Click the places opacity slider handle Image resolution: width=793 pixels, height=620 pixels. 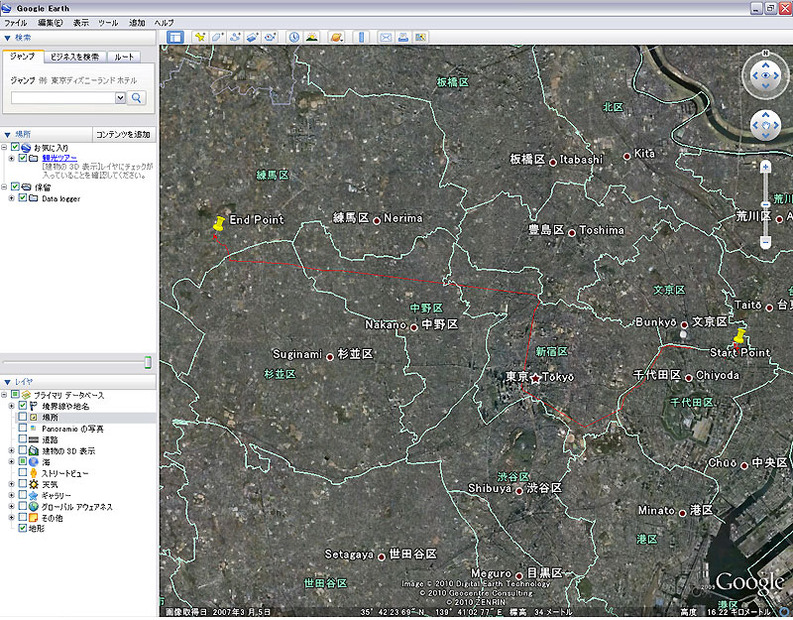148,362
